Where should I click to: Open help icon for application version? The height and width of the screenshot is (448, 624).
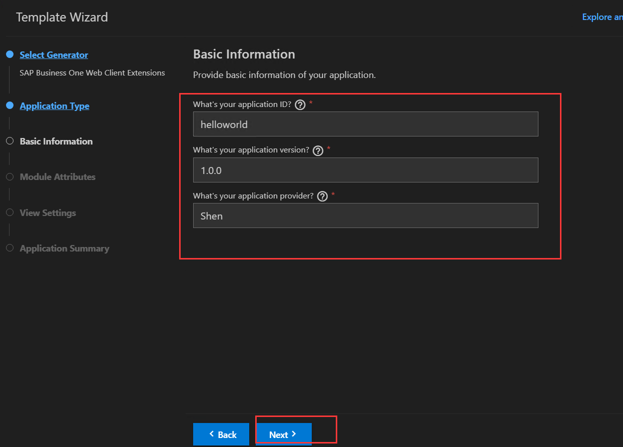click(318, 151)
